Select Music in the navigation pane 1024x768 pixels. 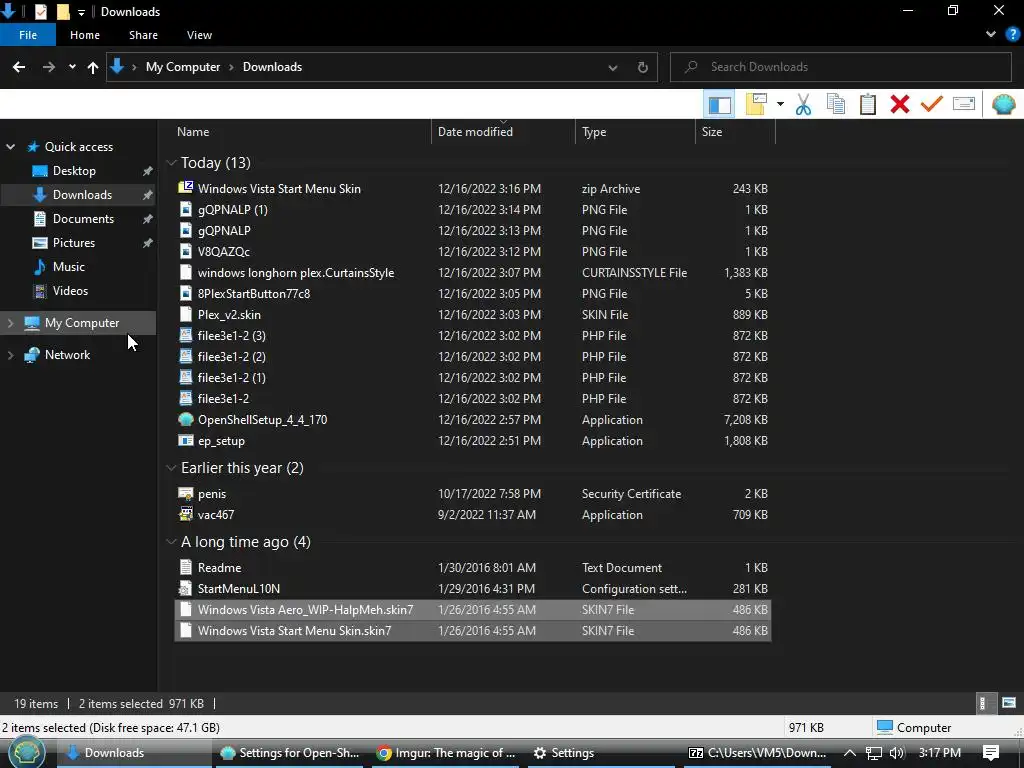[x=69, y=266]
